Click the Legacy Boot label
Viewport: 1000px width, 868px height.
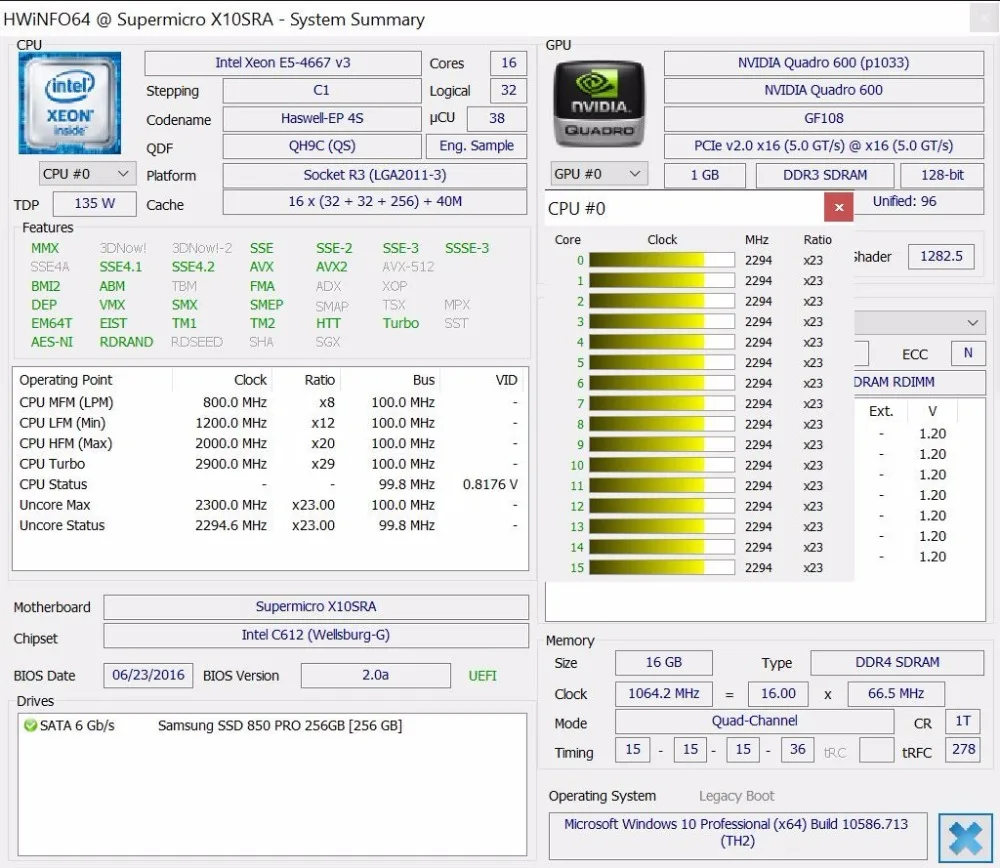[x=737, y=796]
